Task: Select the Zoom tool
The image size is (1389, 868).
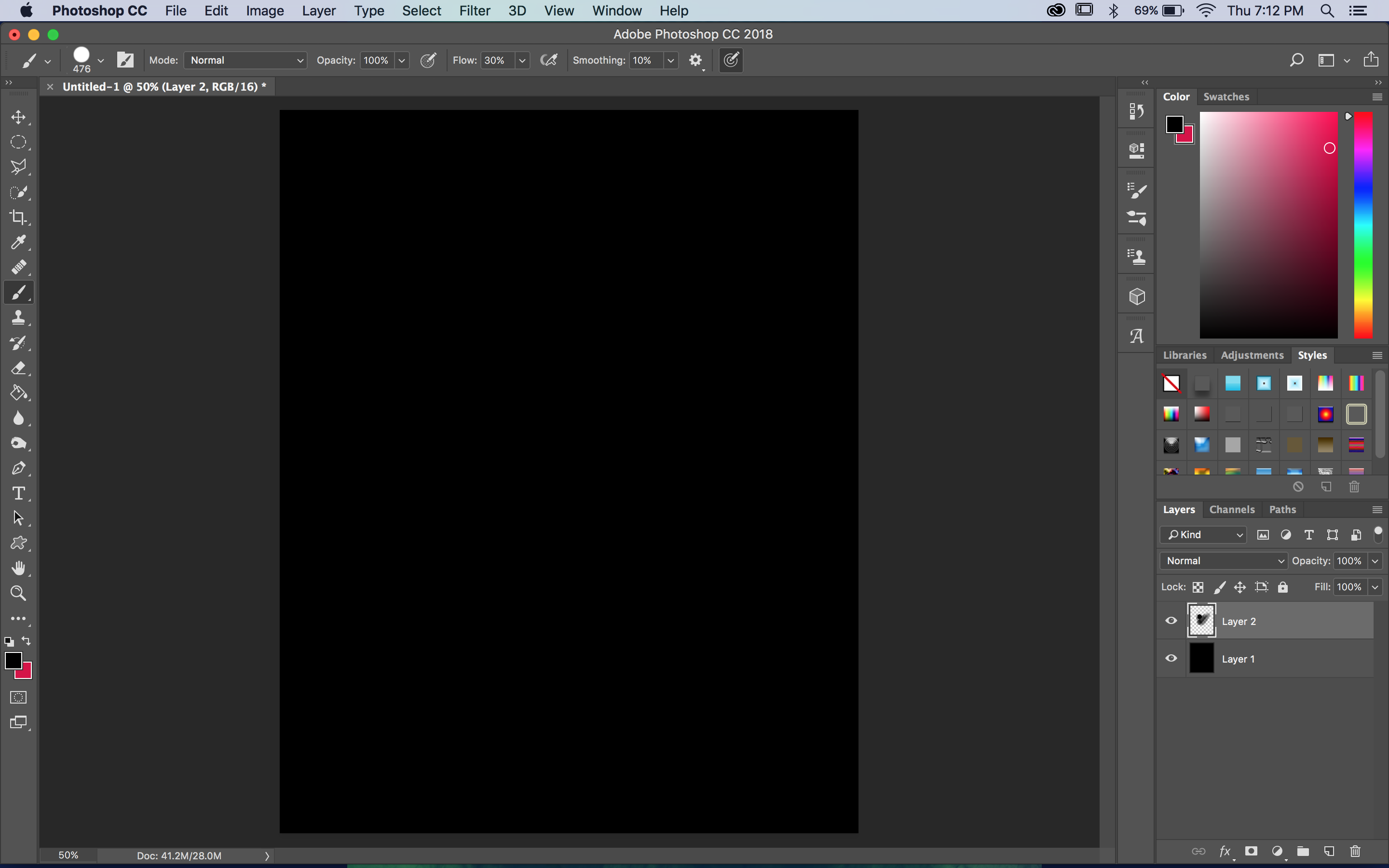Action: click(18, 594)
